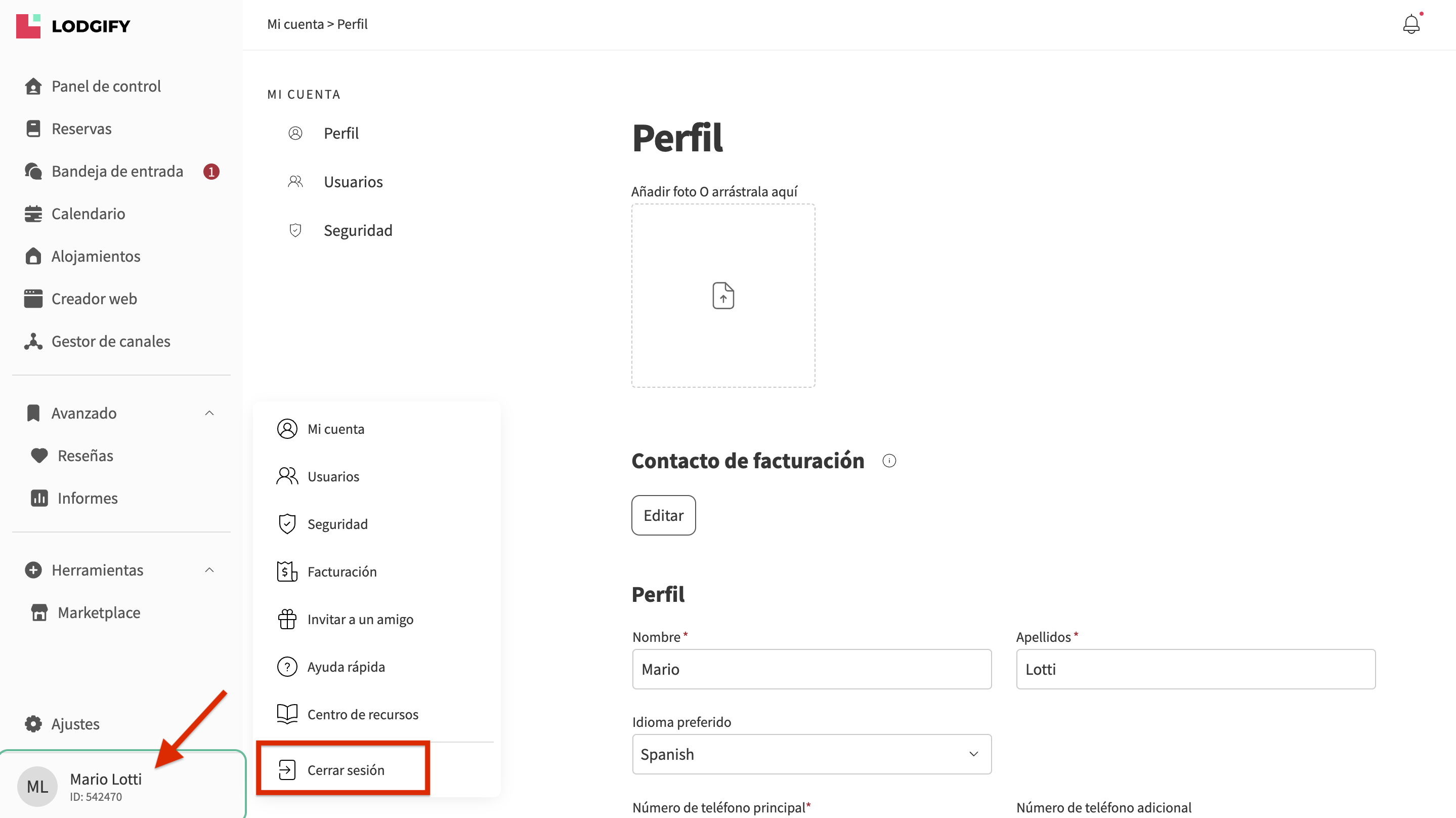Open Invitar a un amigo
Screen dimensions: 1456x818
coord(360,620)
